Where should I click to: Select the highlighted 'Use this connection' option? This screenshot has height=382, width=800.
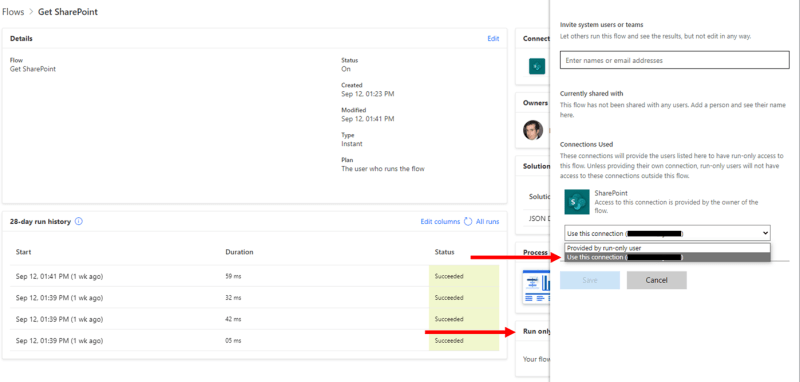(667, 258)
